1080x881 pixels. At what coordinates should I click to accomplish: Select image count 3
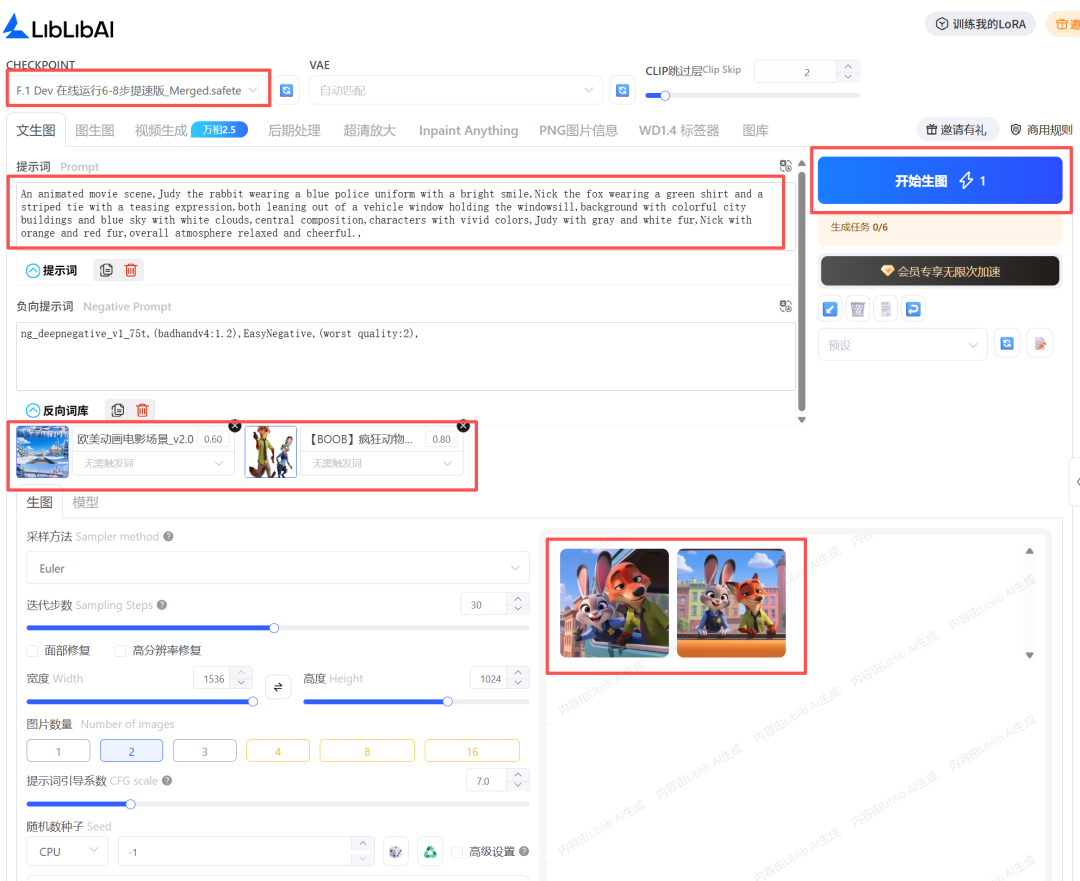click(205, 751)
